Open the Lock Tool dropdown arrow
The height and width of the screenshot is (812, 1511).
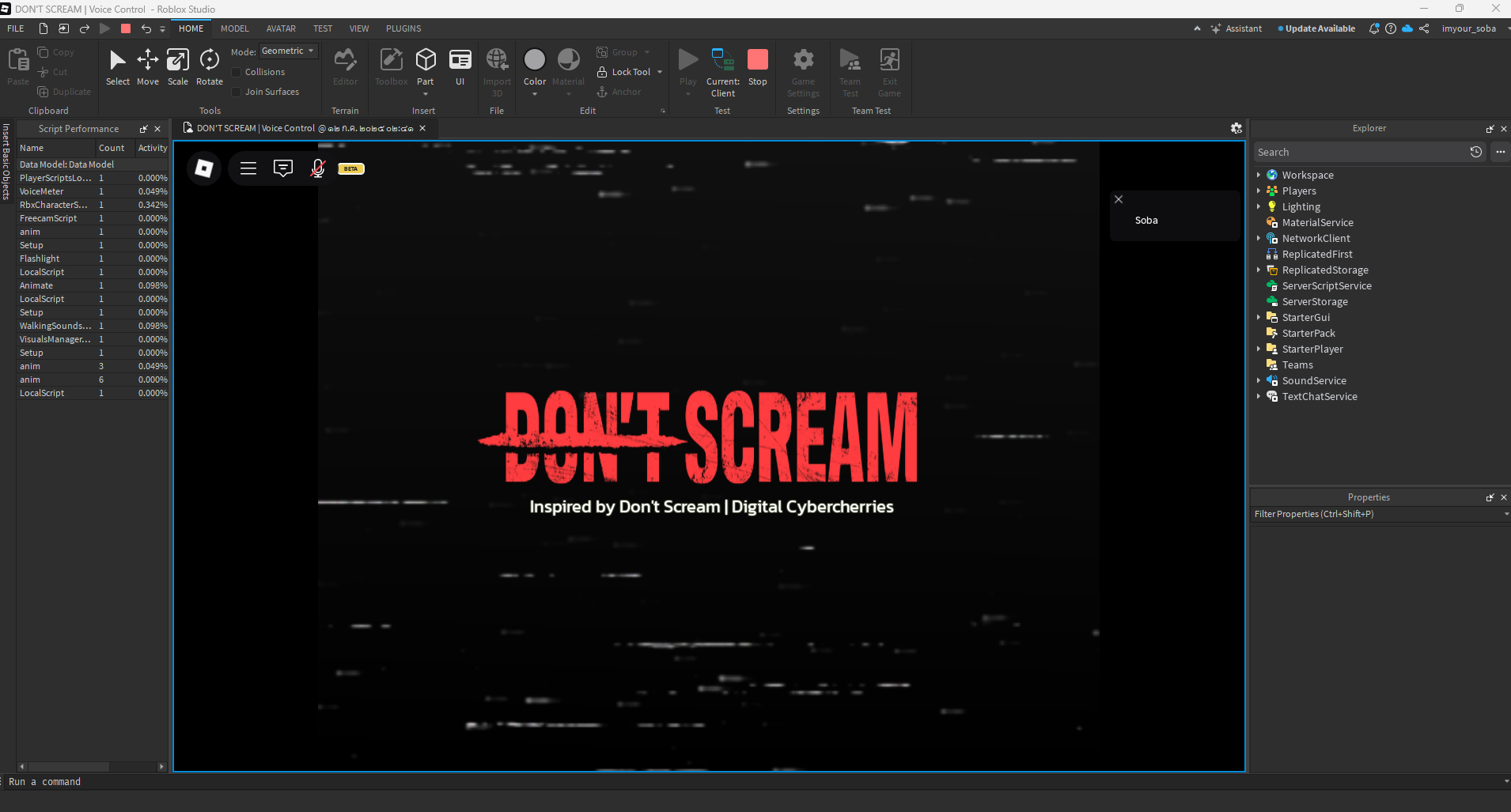tap(660, 72)
